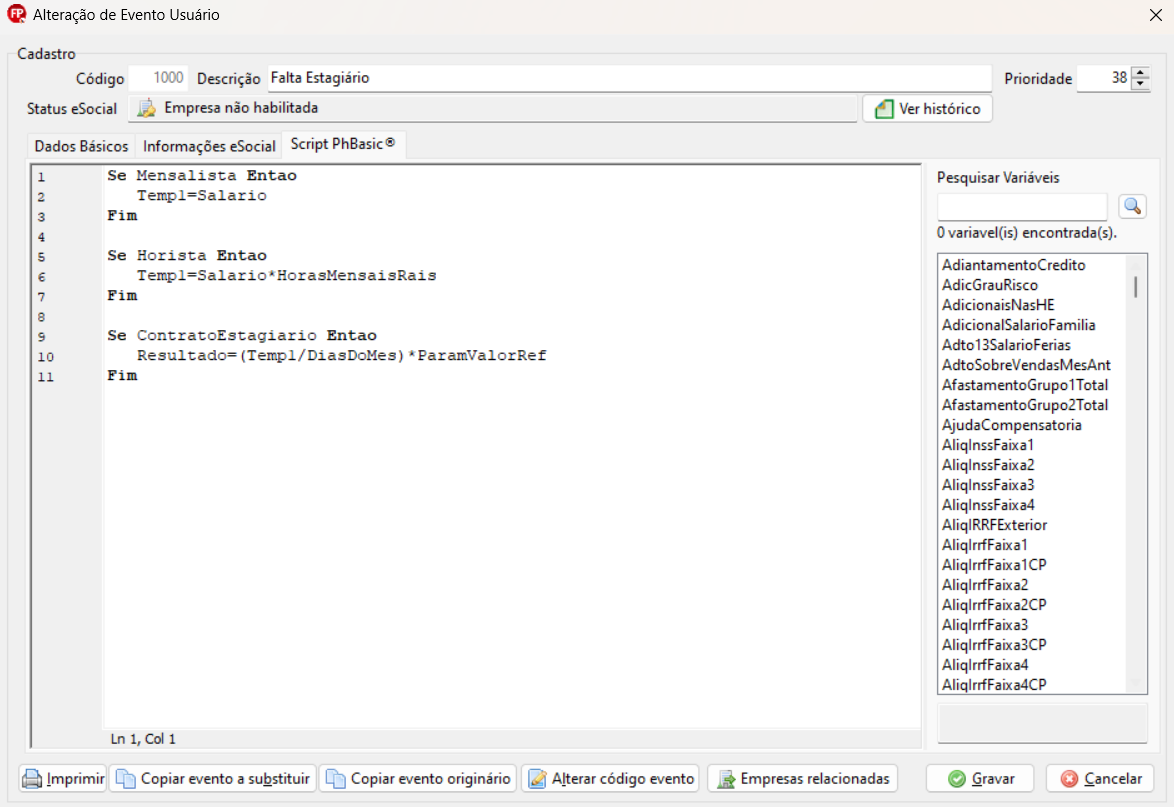Screen dimensions: 1174x807
Task: Click the Prioridade value field
Action: 1104,78
